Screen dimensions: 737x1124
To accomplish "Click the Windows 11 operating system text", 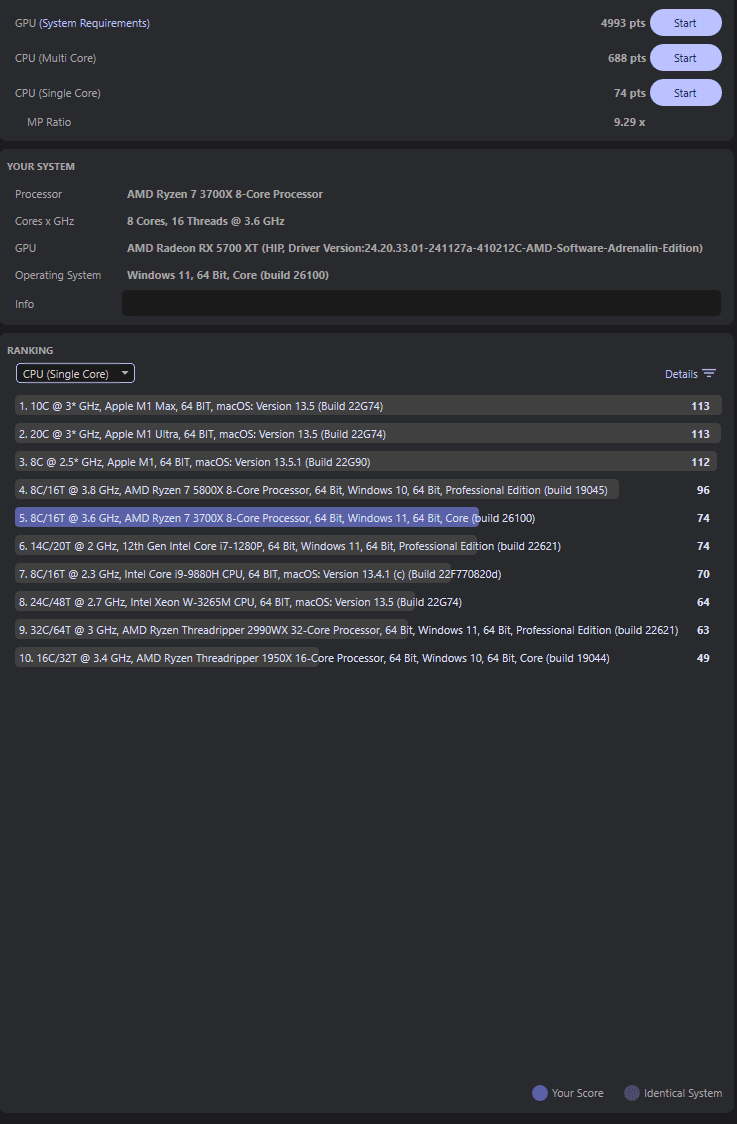I will pos(227,275).
